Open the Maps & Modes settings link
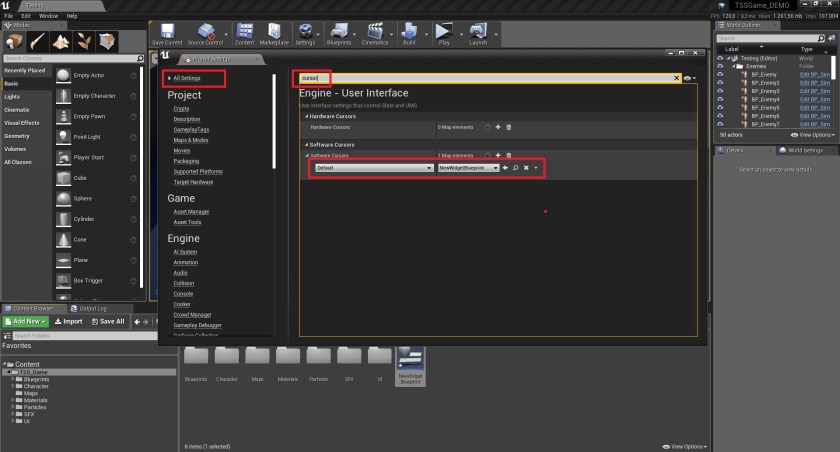The height and width of the screenshot is (452, 840). coord(190,139)
